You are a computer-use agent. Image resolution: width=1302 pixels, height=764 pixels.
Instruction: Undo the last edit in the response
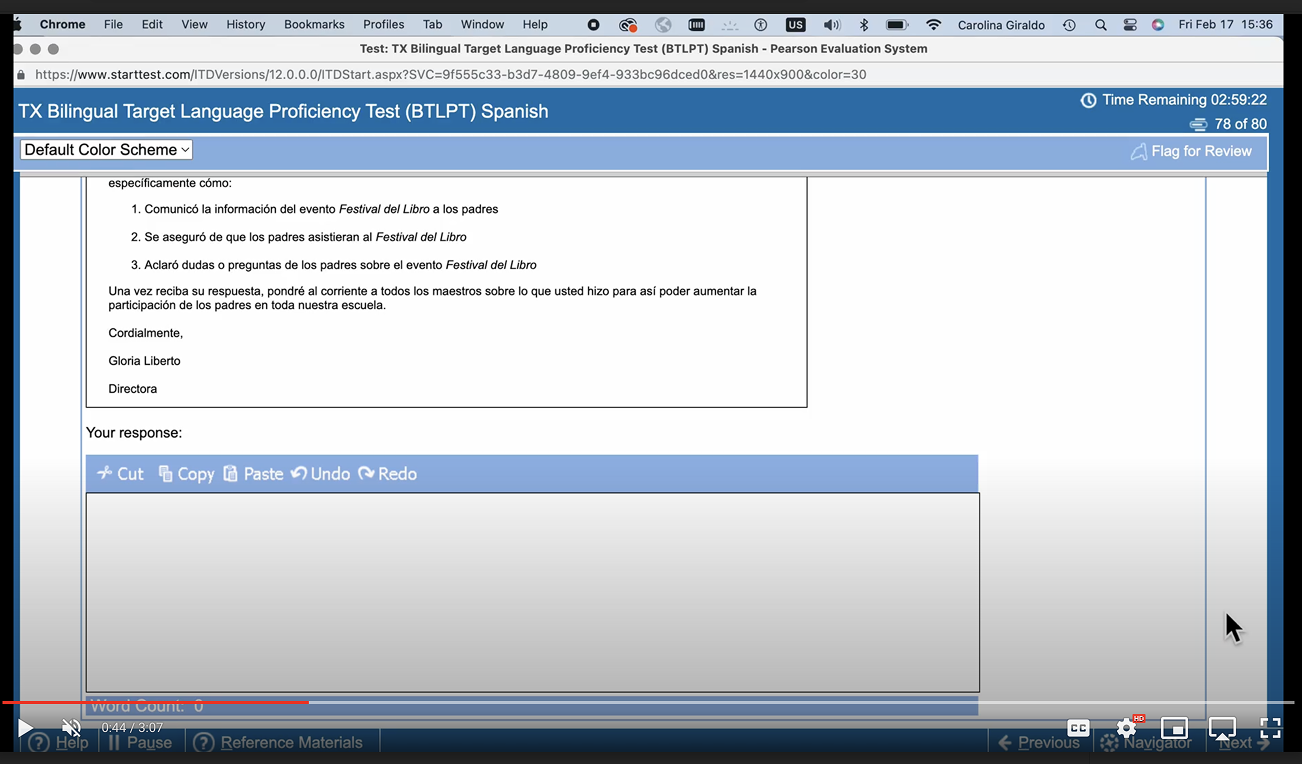click(x=320, y=474)
